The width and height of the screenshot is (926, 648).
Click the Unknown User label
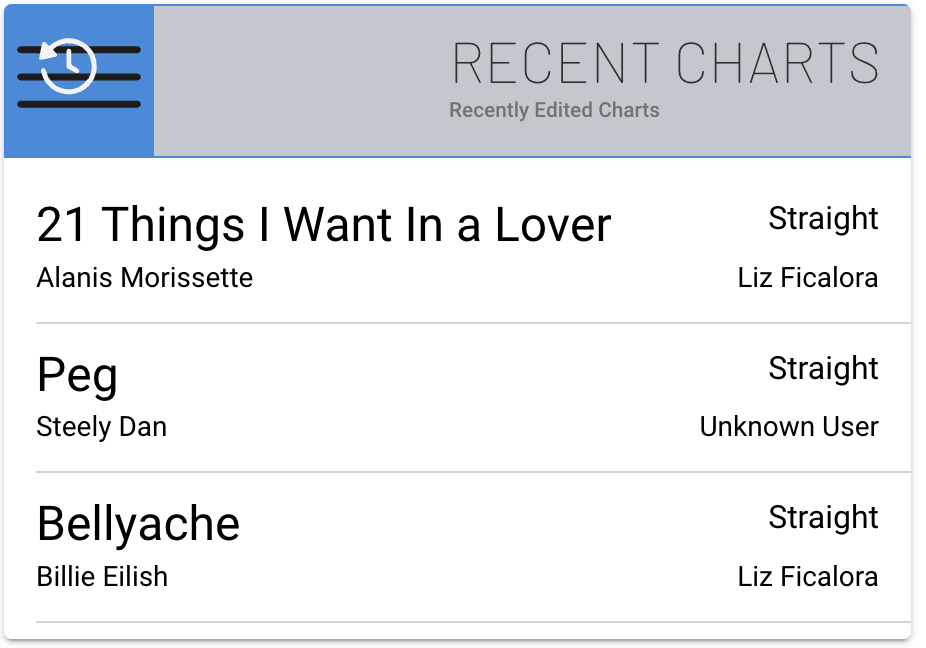[x=788, y=427]
